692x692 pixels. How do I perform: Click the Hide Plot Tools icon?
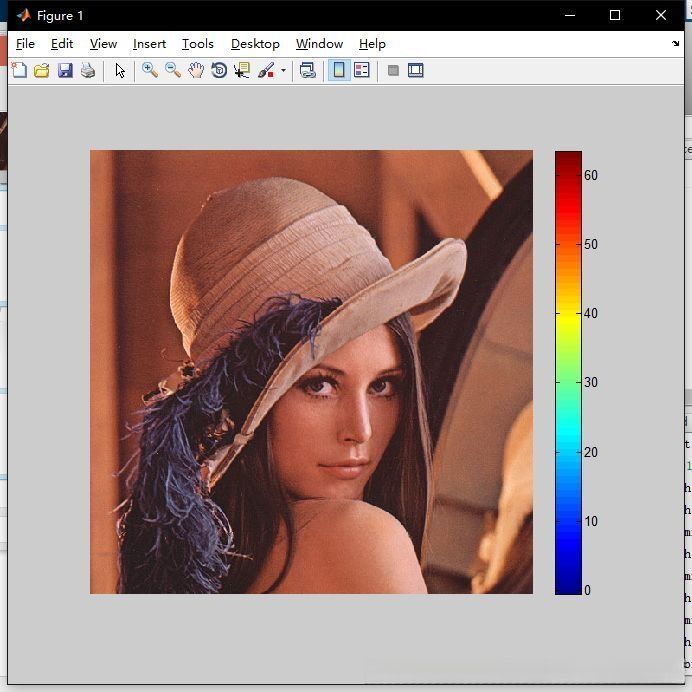[393, 70]
